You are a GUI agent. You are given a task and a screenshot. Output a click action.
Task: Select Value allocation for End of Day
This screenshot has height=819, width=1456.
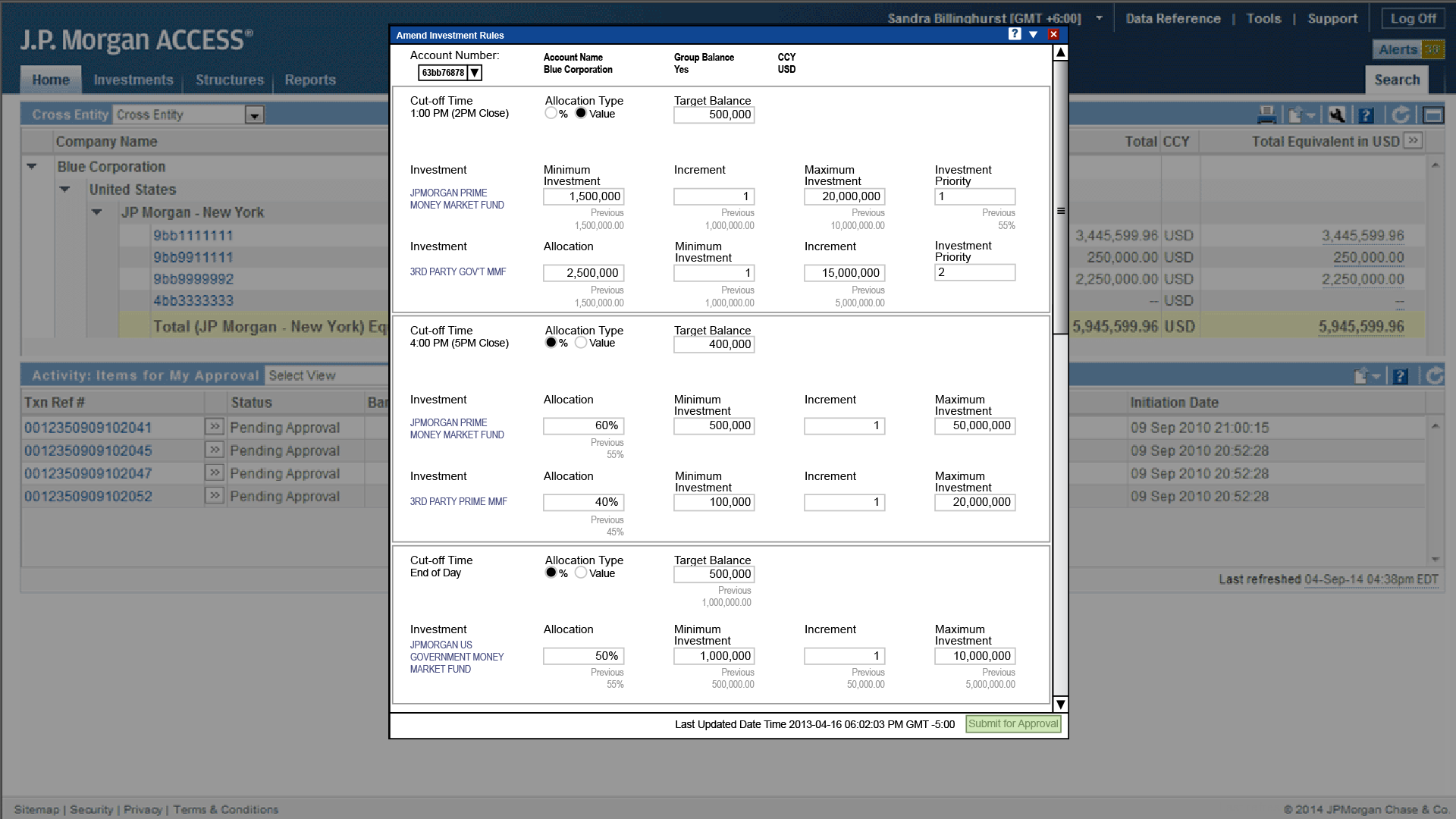(581, 573)
